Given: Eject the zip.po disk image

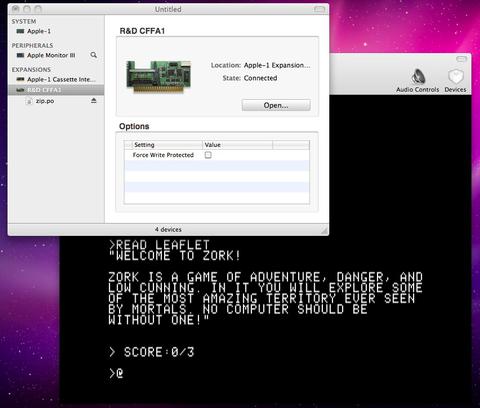Looking at the screenshot, I should [x=94, y=100].
